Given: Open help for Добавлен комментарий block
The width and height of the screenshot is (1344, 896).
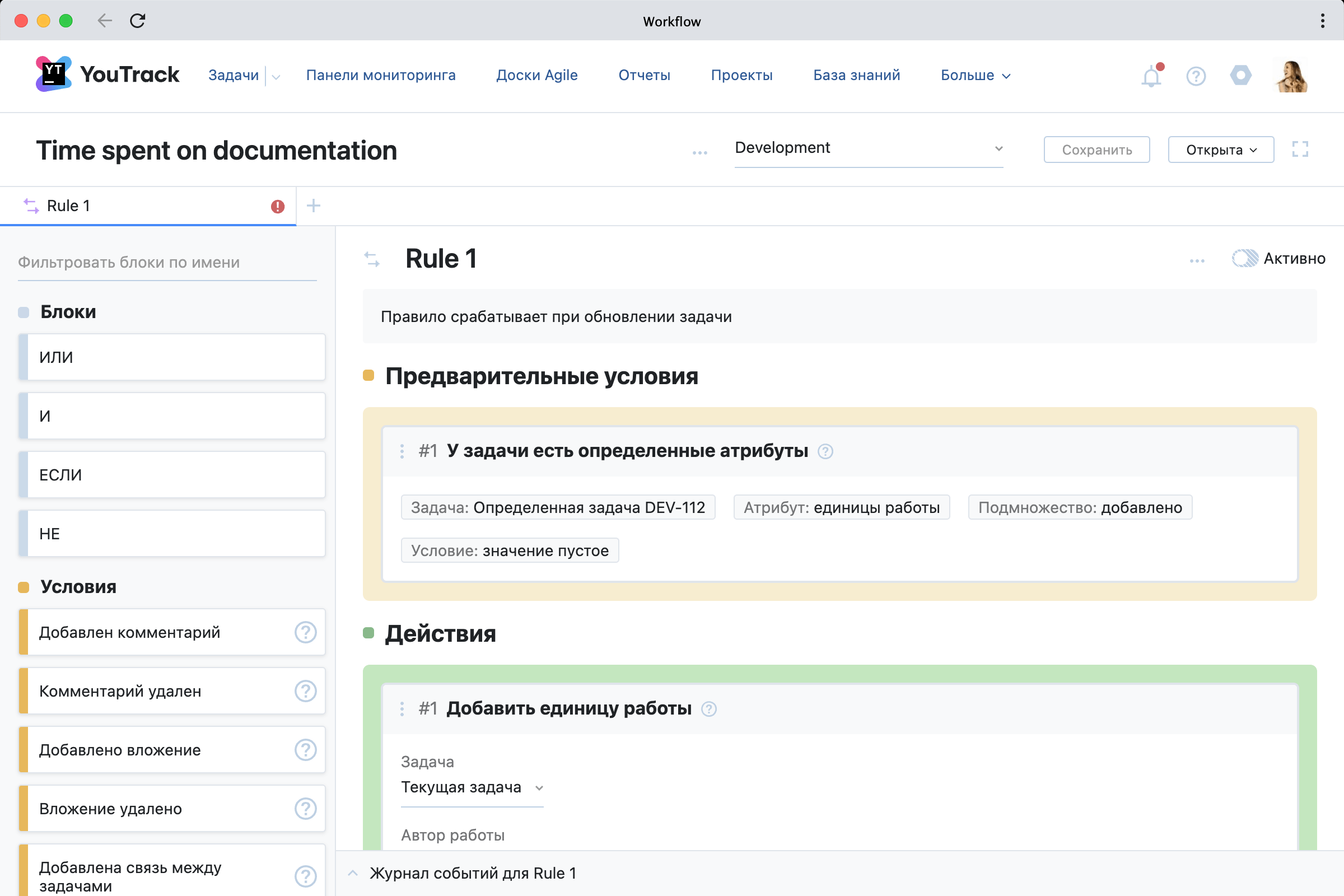Looking at the screenshot, I should (x=305, y=633).
